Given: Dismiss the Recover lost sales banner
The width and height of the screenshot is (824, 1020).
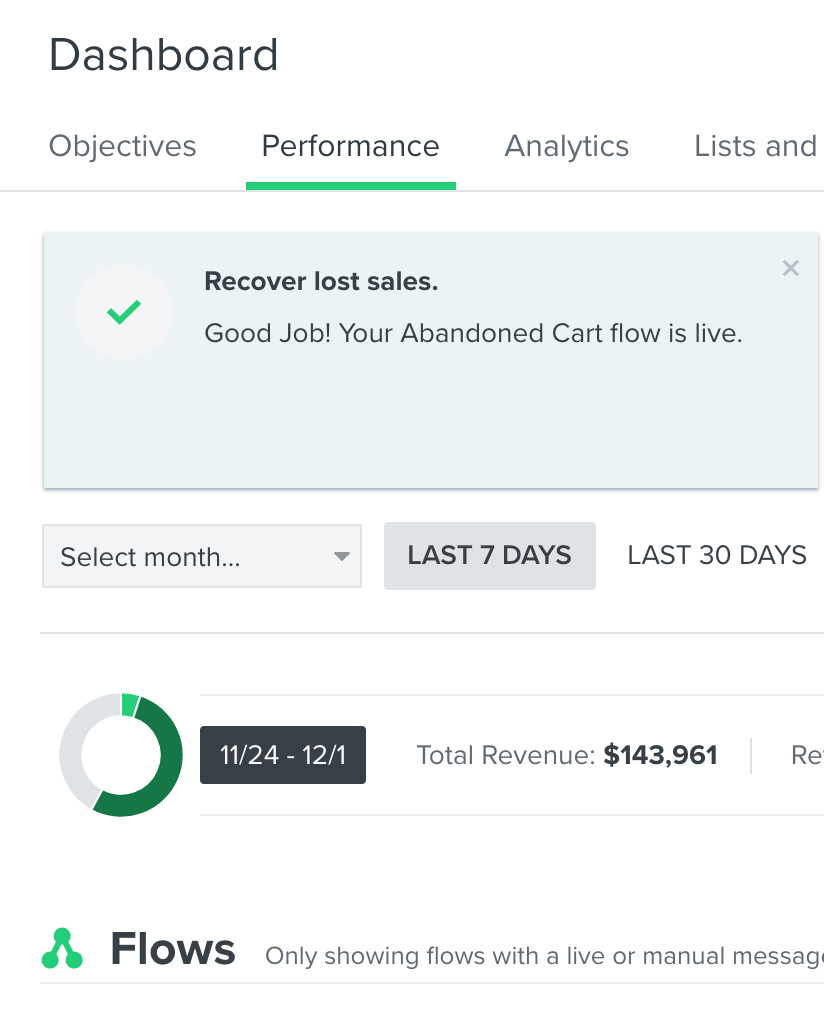Looking at the screenshot, I should pyautogui.click(x=790, y=268).
